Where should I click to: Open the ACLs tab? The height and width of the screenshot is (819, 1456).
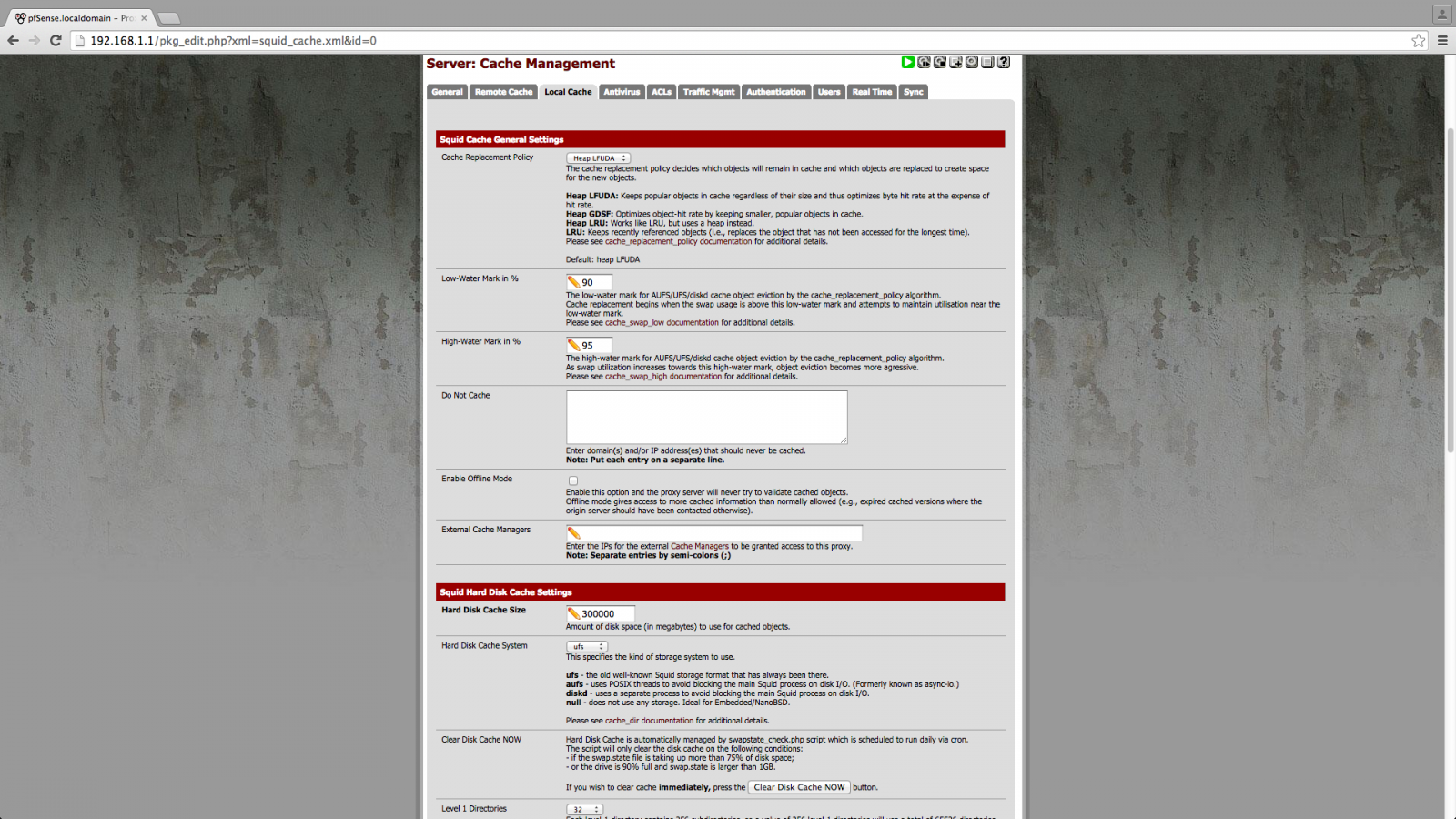(x=662, y=92)
